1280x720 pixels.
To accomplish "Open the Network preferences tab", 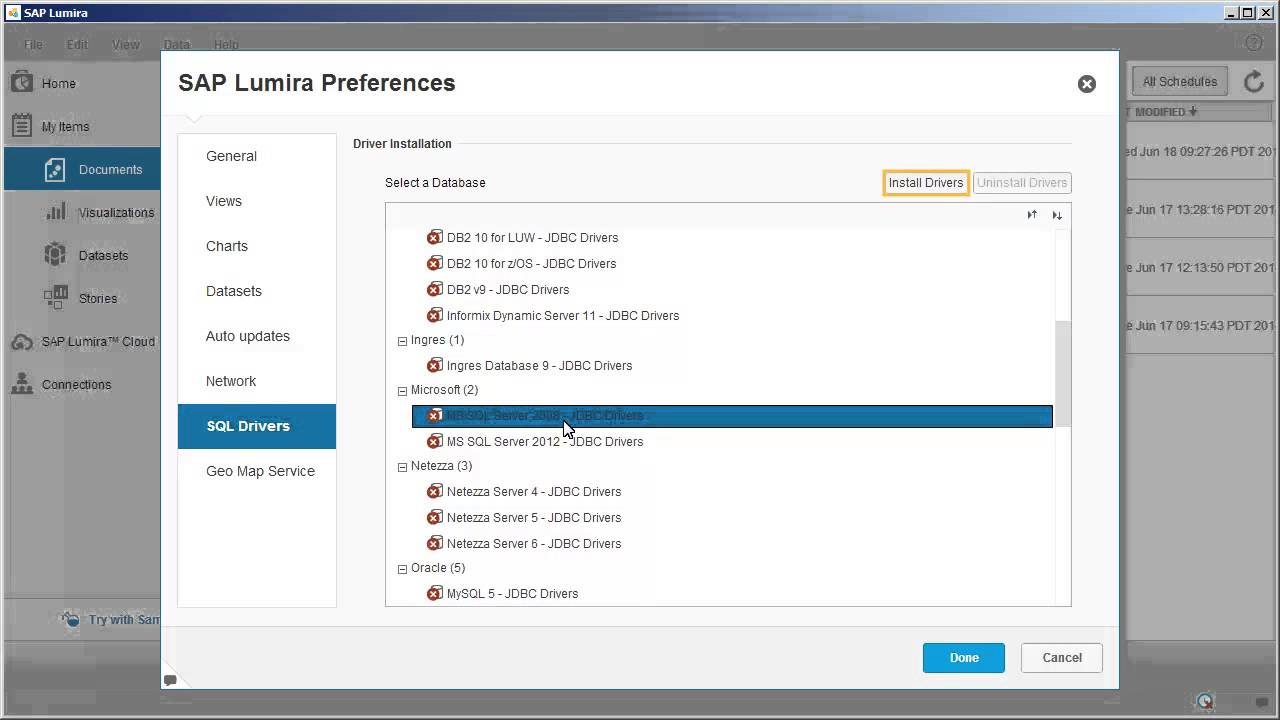I will point(257,381).
